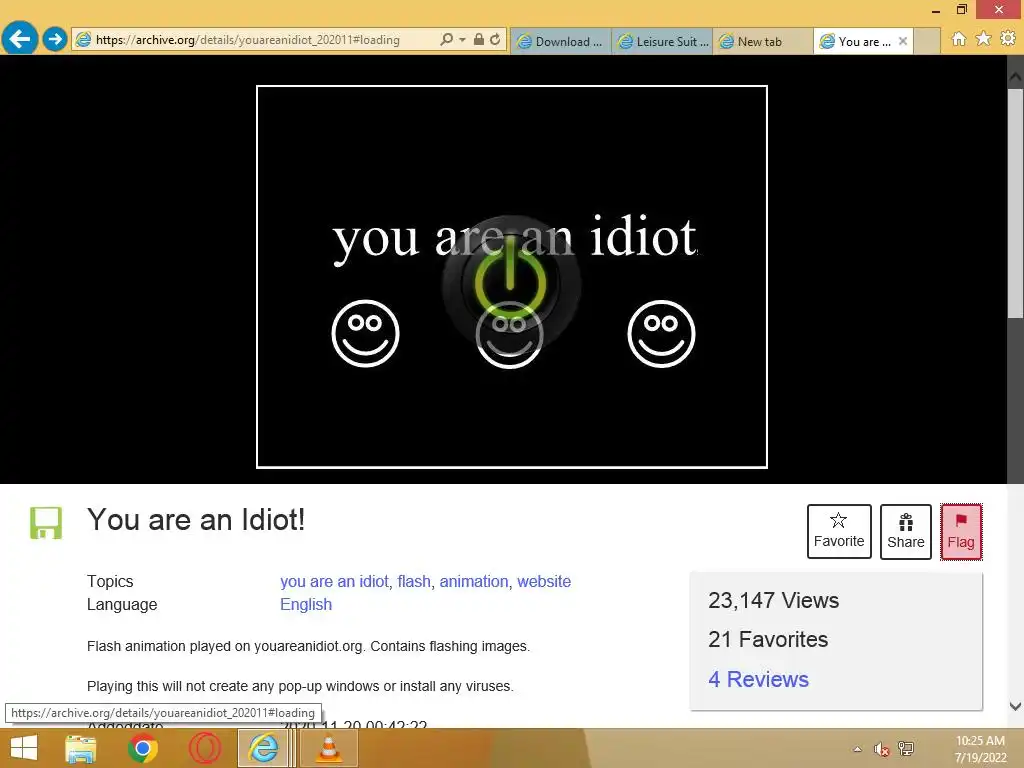Open the 'animation' topic link
This screenshot has width=1024, height=768.
pos(474,581)
